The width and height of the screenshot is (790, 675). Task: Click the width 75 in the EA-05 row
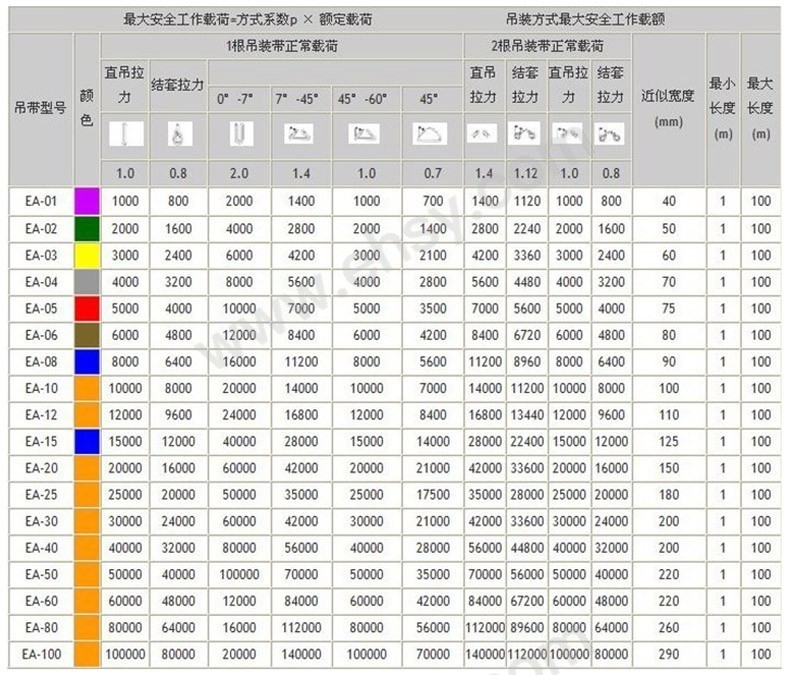[669, 308]
